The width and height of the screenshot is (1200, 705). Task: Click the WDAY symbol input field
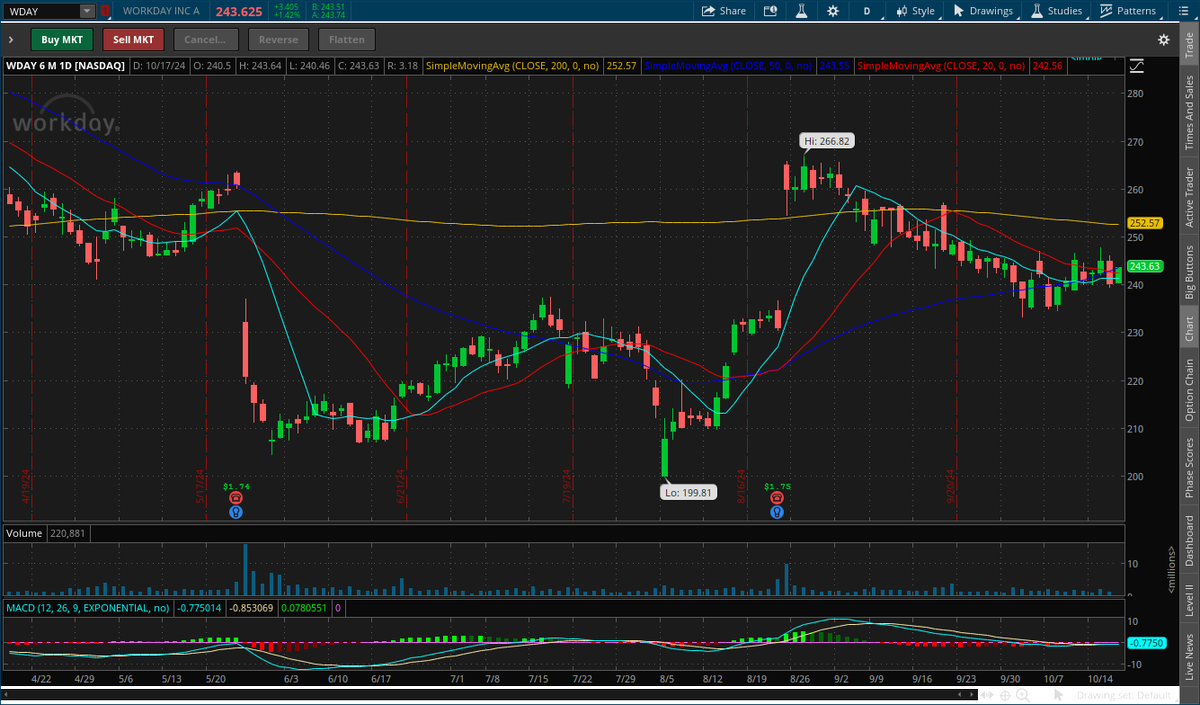click(41, 11)
